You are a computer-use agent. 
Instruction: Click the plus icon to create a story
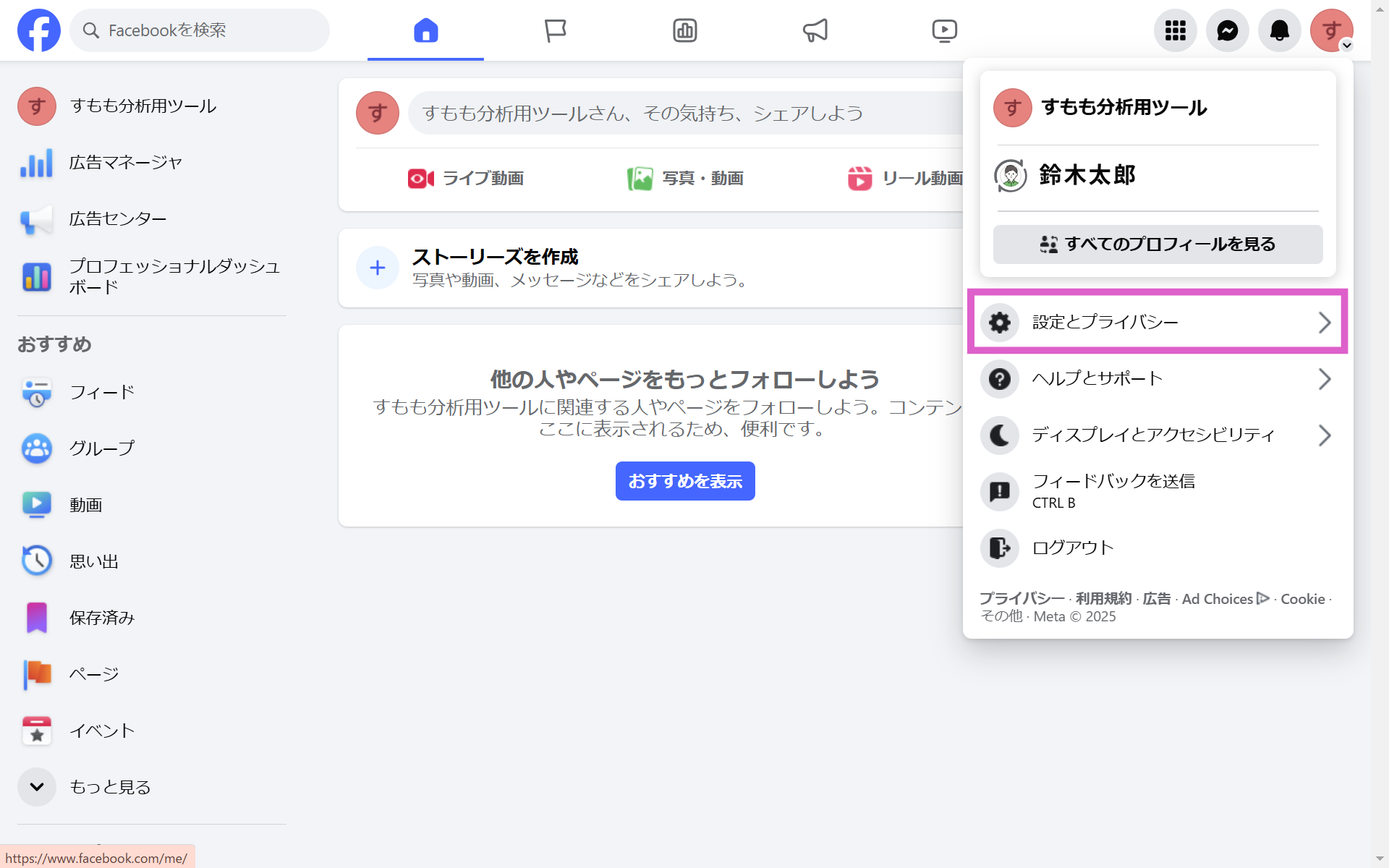pos(377,268)
